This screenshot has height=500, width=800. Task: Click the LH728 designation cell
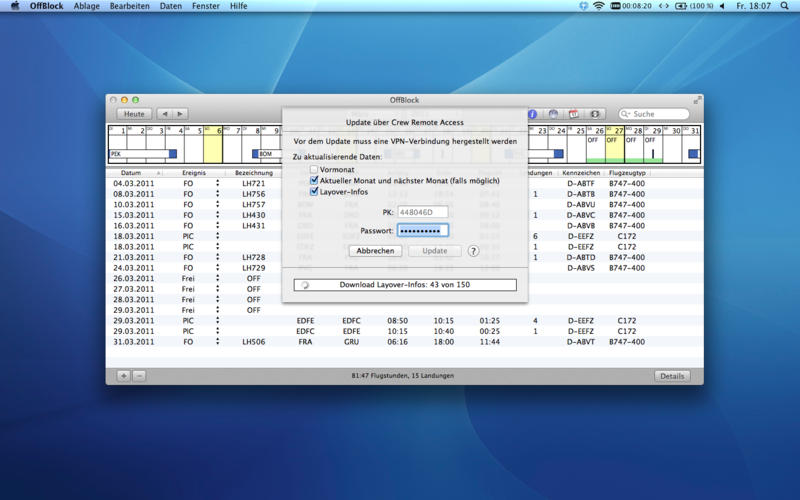[254, 257]
